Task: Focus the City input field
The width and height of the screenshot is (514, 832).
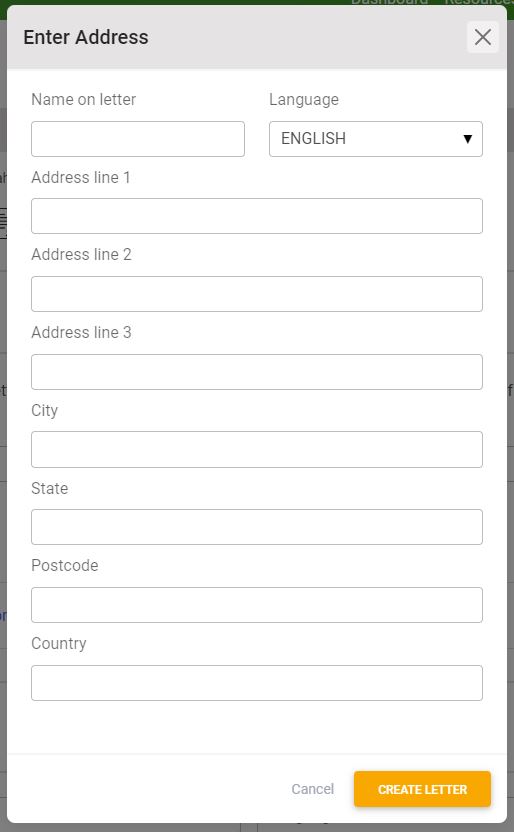Action: (x=257, y=449)
